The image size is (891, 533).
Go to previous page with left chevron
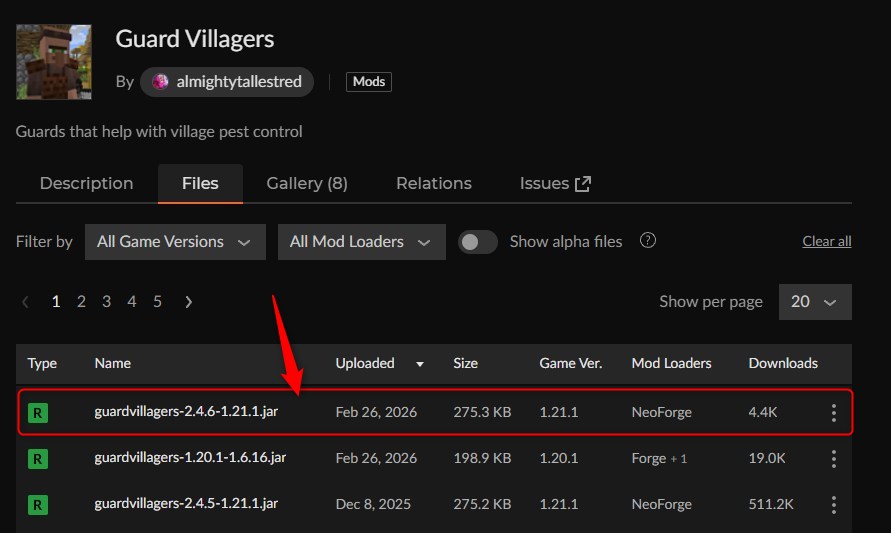[26, 302]
